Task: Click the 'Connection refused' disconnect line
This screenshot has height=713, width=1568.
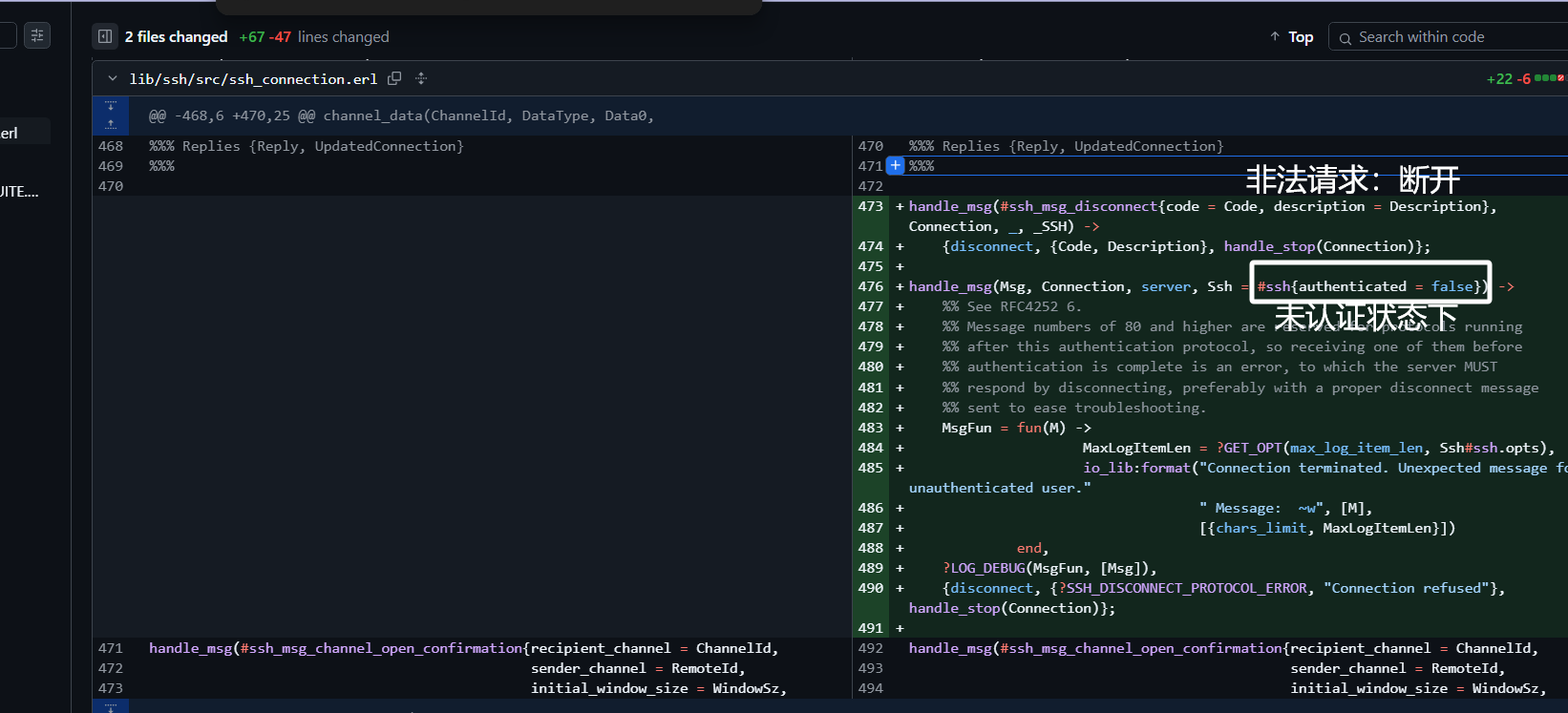Action: coord(1207,598)
